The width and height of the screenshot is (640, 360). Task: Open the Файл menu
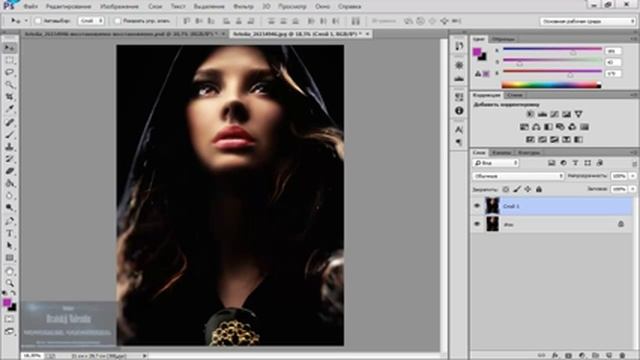point(31,7)
